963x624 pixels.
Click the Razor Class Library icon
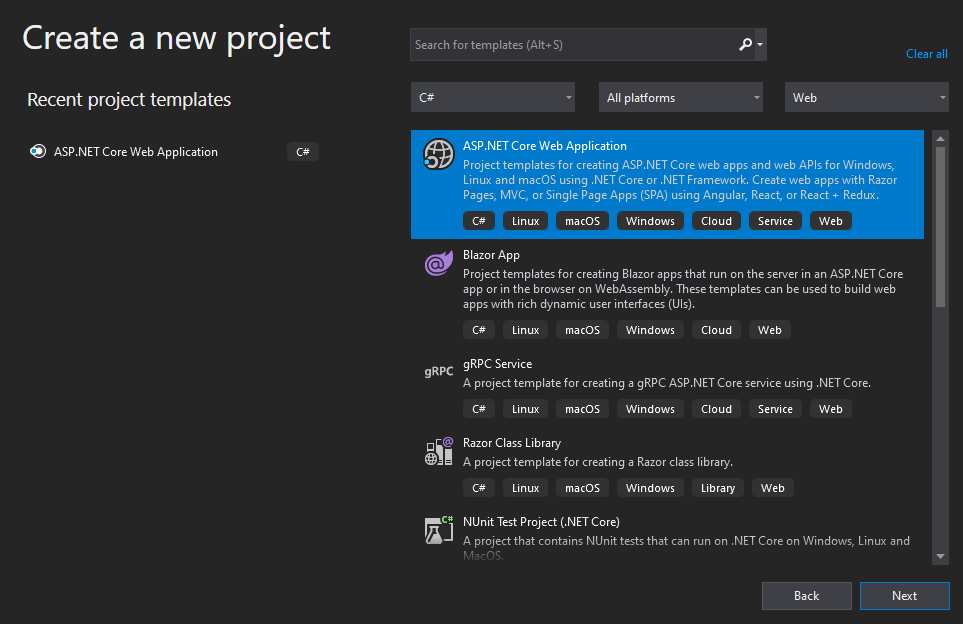point(439,451)
